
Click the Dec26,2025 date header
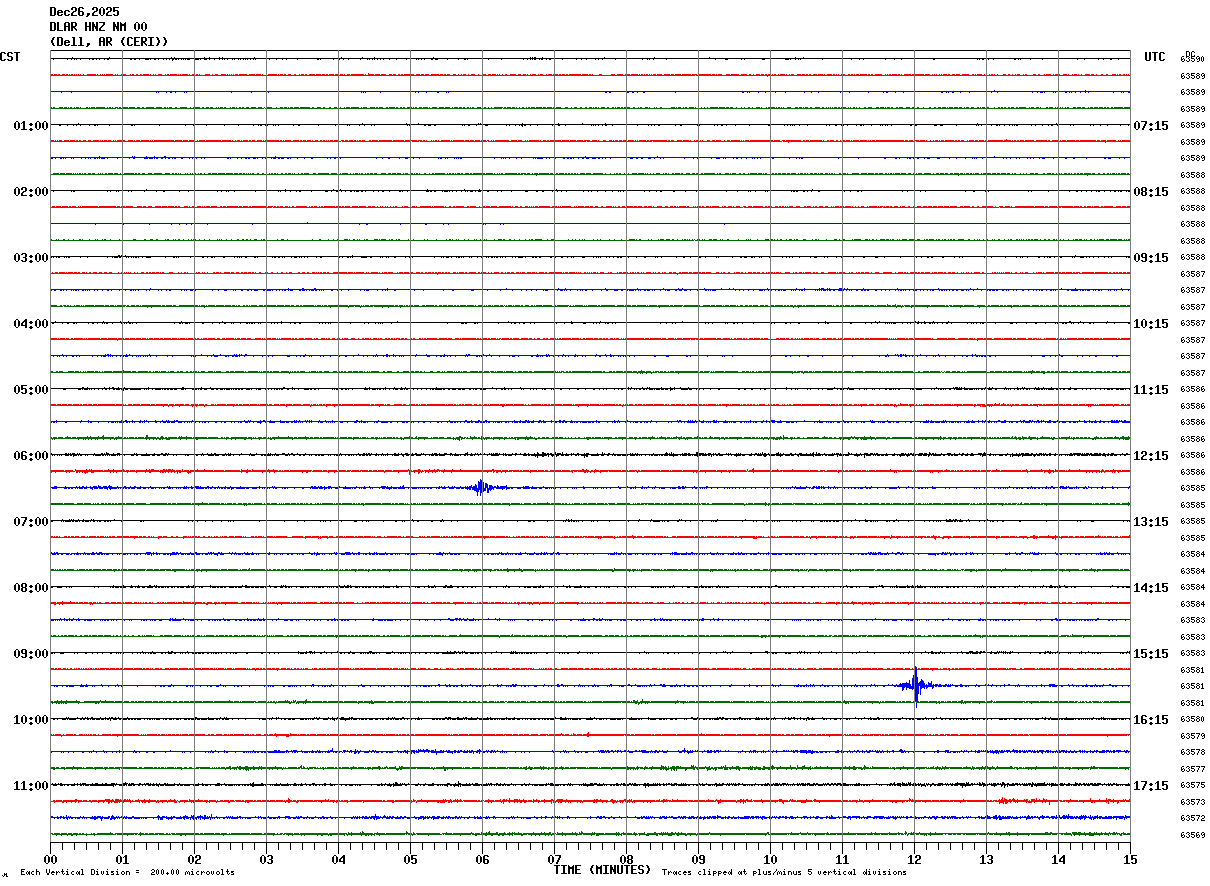pyautogui.click(x=84, y=12)
